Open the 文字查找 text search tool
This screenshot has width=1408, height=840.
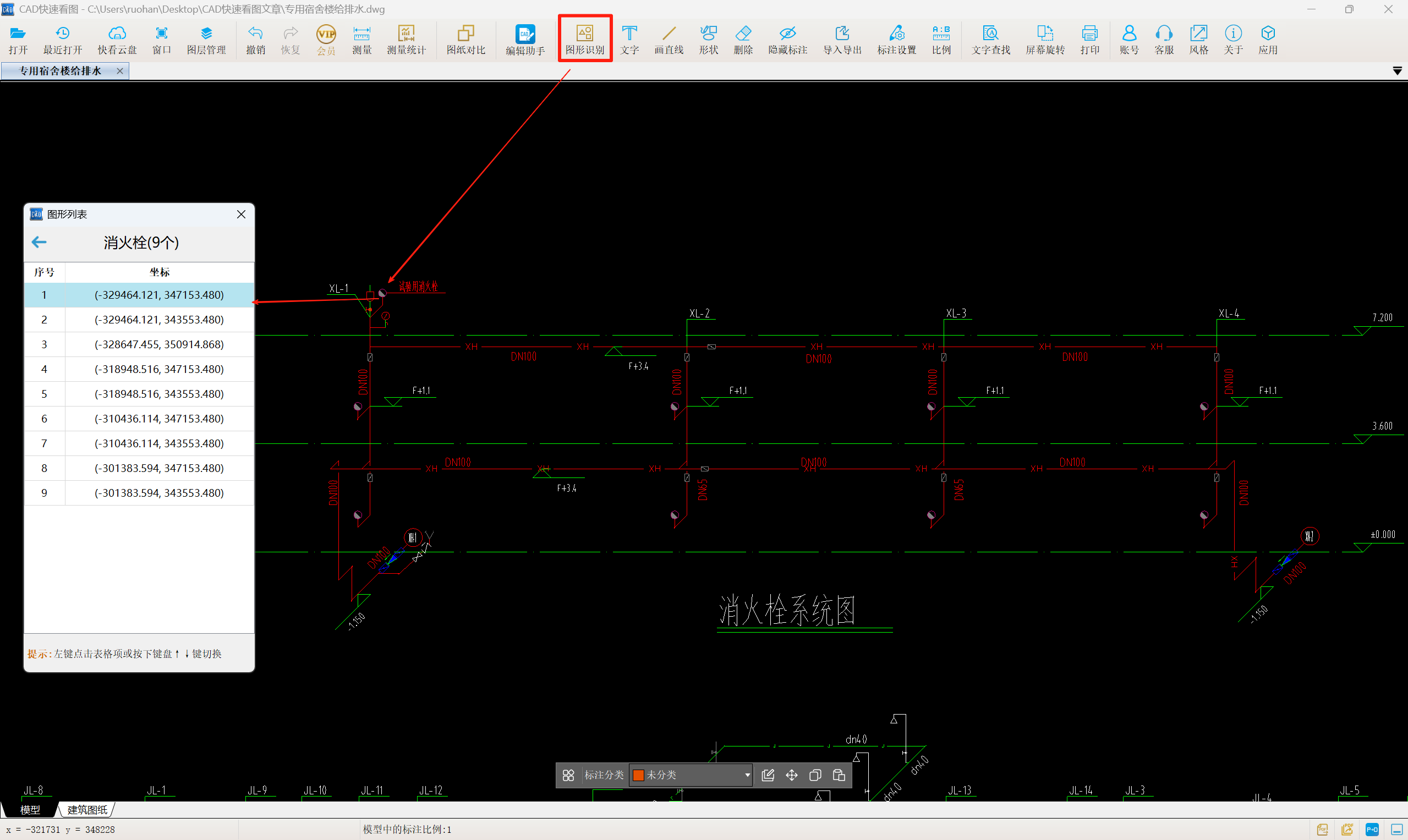coord(990,39)
